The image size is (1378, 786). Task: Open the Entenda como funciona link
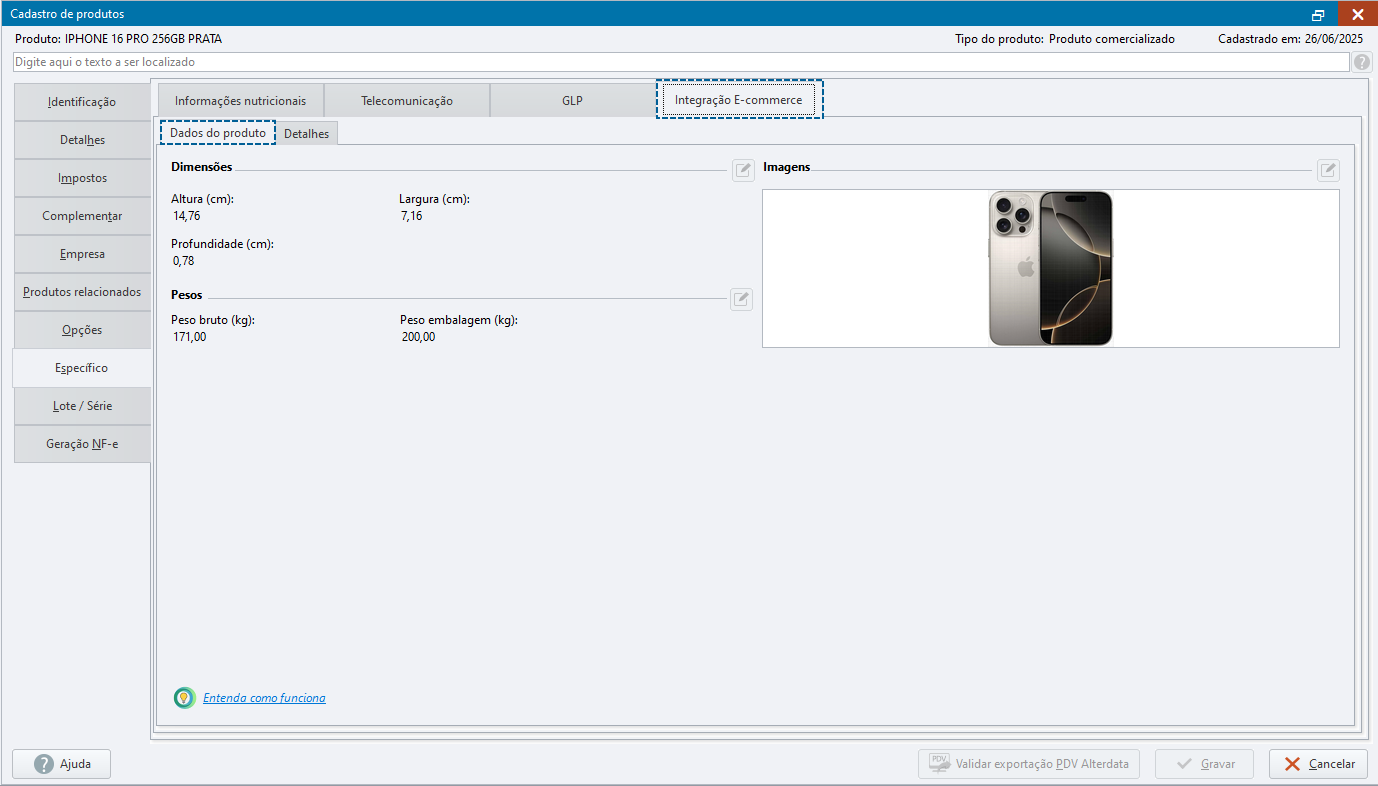click(x=264, y=698)
